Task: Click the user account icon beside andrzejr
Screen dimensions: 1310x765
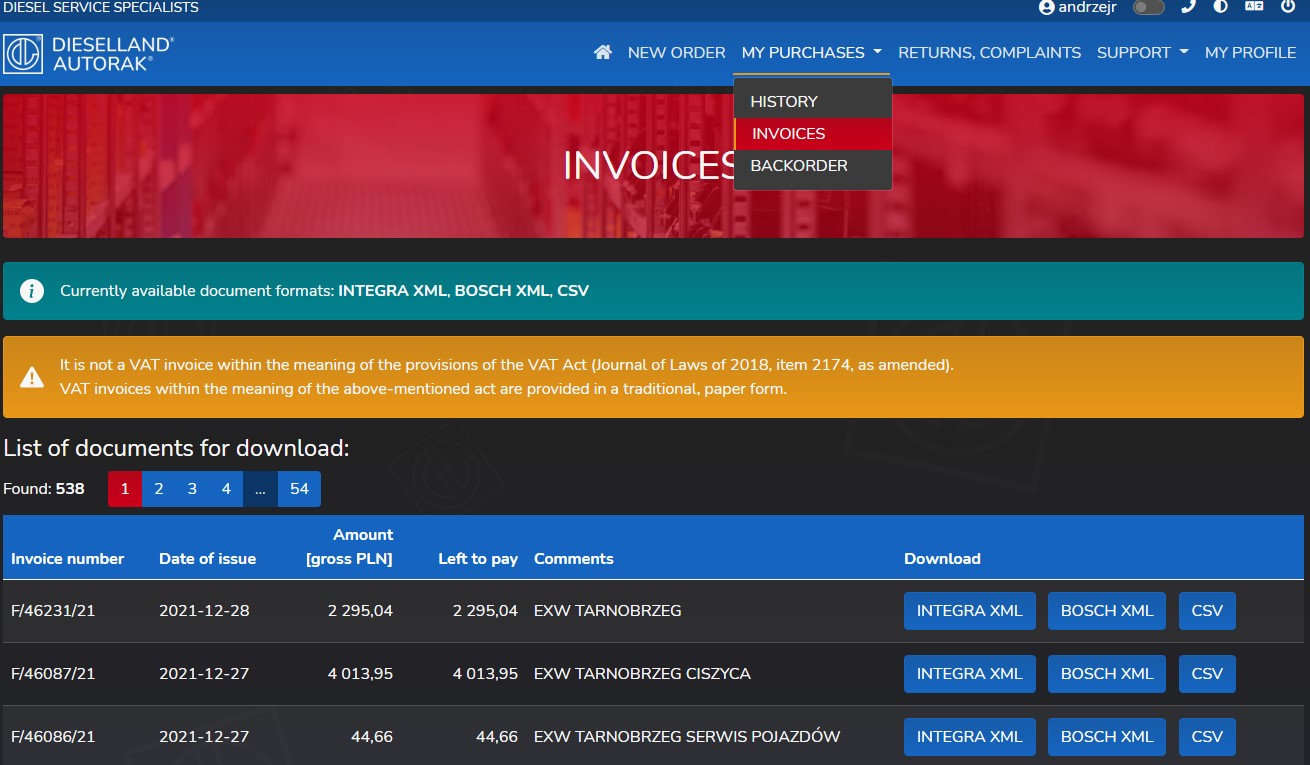Action: coord(1047,7)
